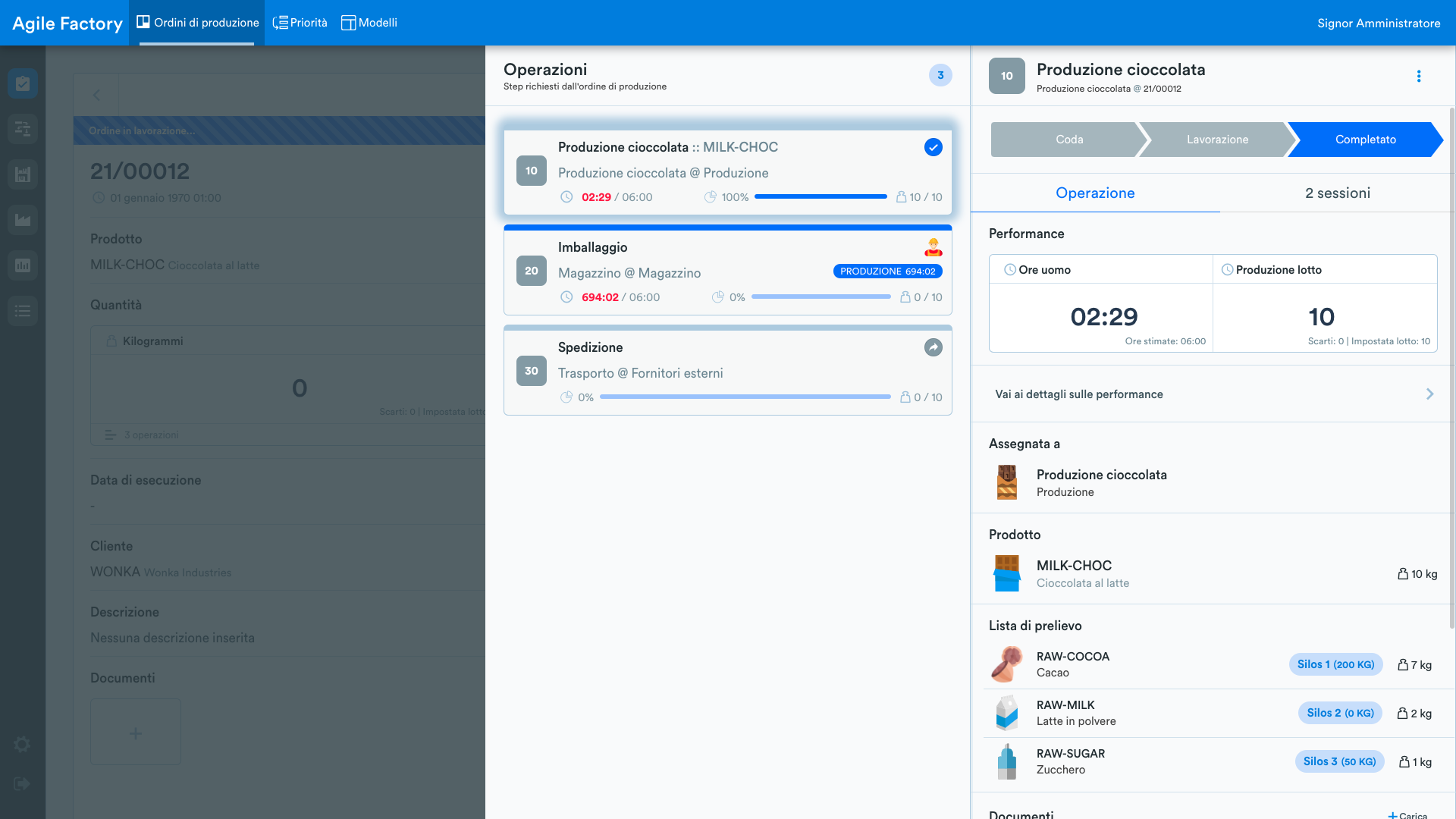
Task: Click the logout icon in the sidebar
Action: [x=22, y=783]
